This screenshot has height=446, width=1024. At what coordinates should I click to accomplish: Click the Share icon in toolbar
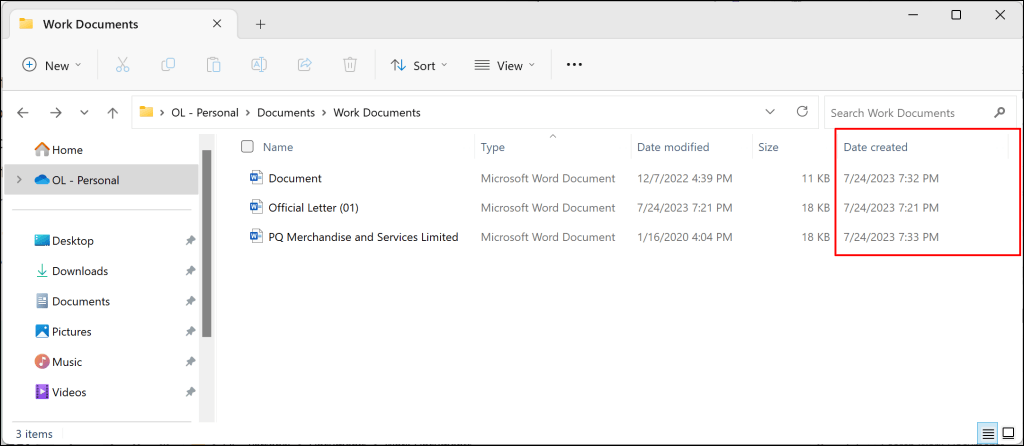click(x=304, y=65)
